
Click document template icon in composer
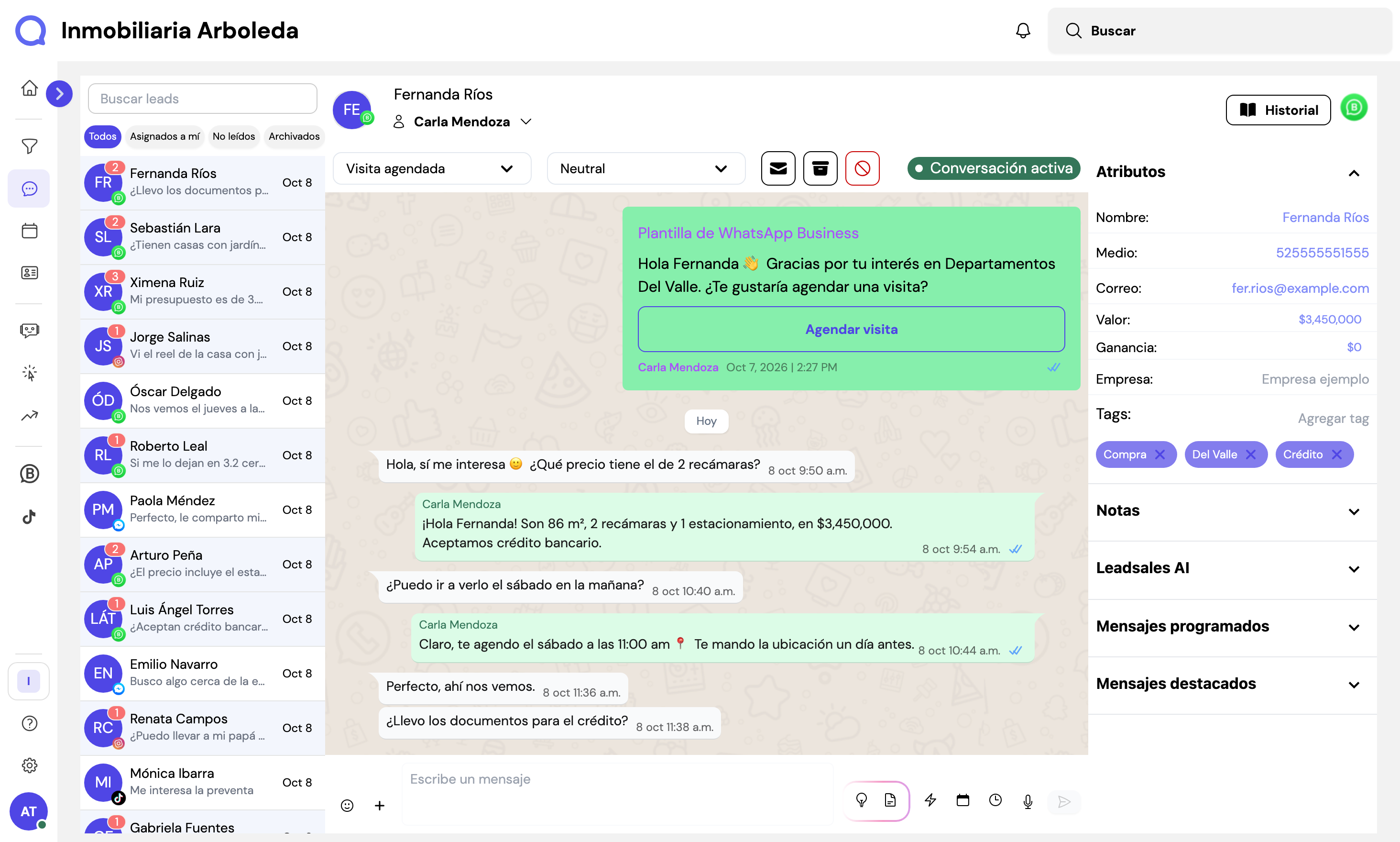tap(890, 800)
